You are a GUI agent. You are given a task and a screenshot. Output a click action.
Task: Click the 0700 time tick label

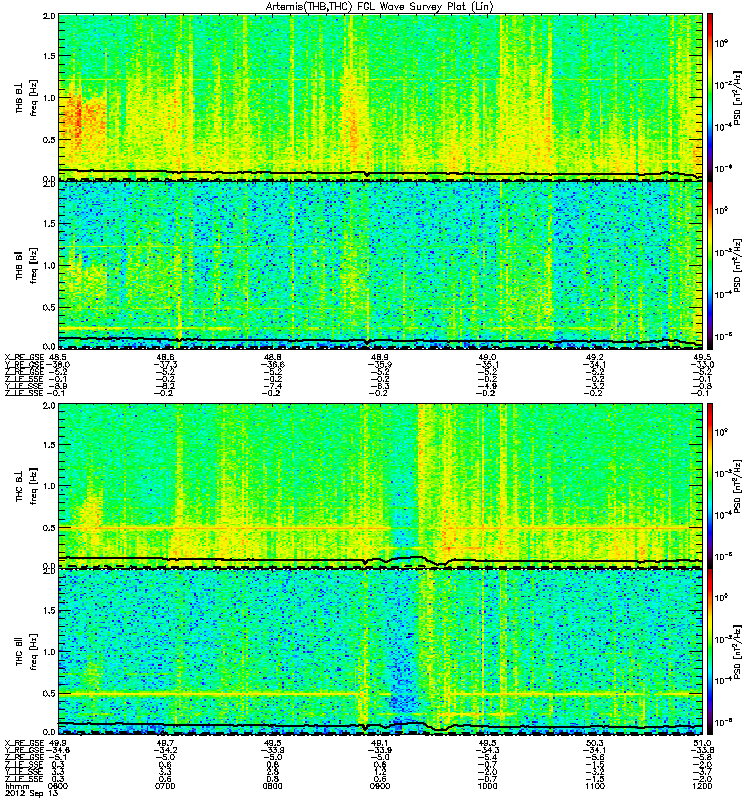[165, 786]
